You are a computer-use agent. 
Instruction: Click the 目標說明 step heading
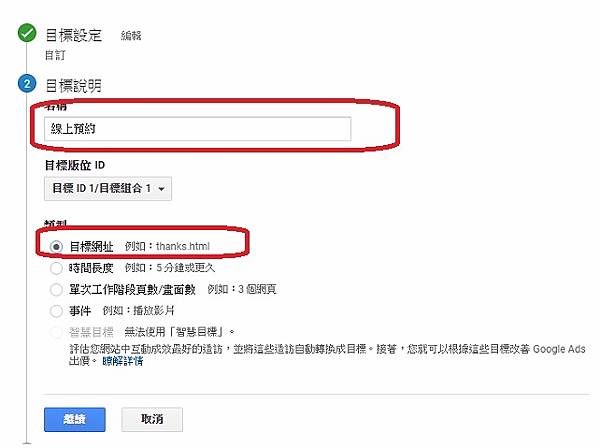point(73,85)
